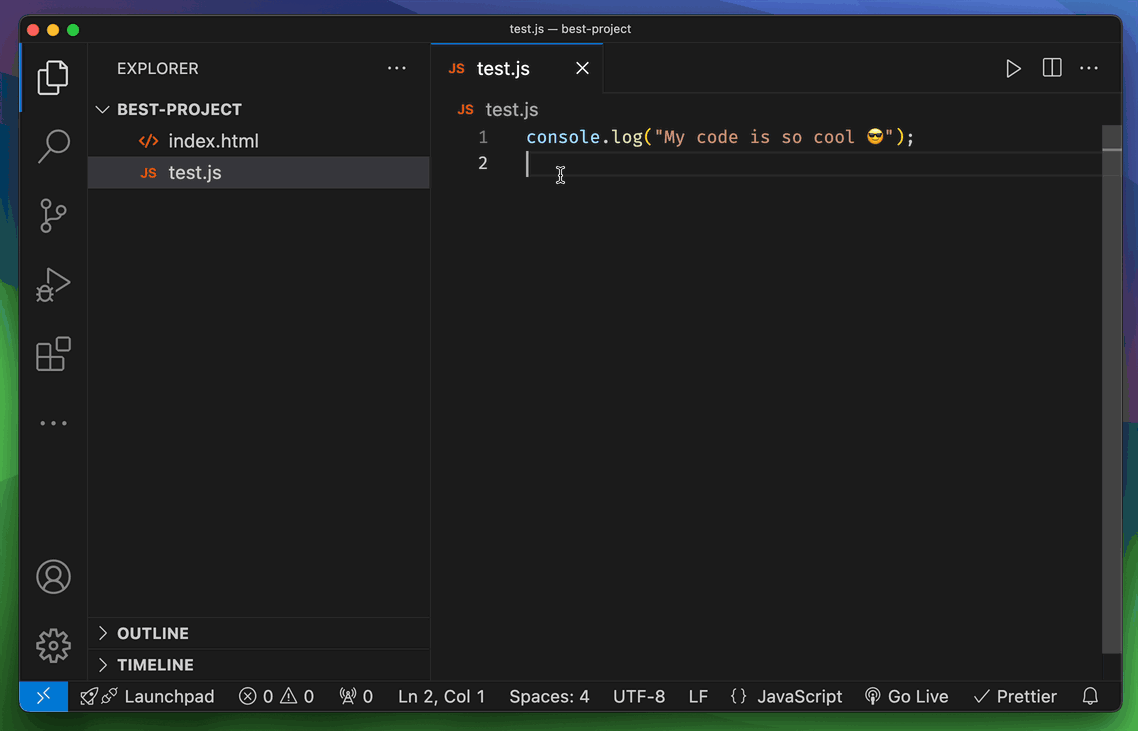Split the editor to the right
The height and width of the screenshot is (731, 1138).
click(1052, 68)
